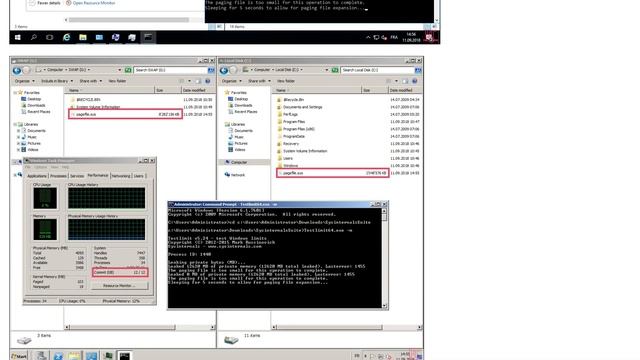Select the Recovery folder in Local Disk (C:)
The width and height of the screenshot is (640, 360).
pos(291,144)
